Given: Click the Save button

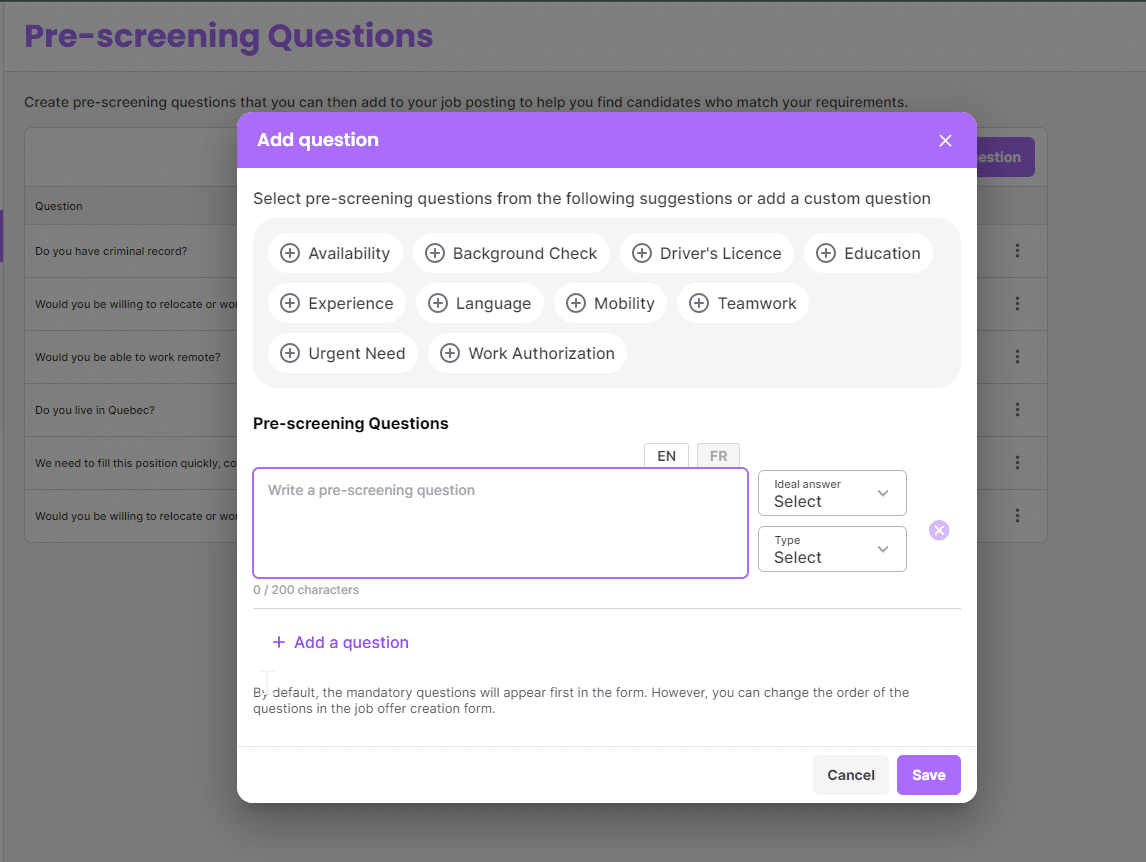Looking at the screenshot, I should pos(928,775).
